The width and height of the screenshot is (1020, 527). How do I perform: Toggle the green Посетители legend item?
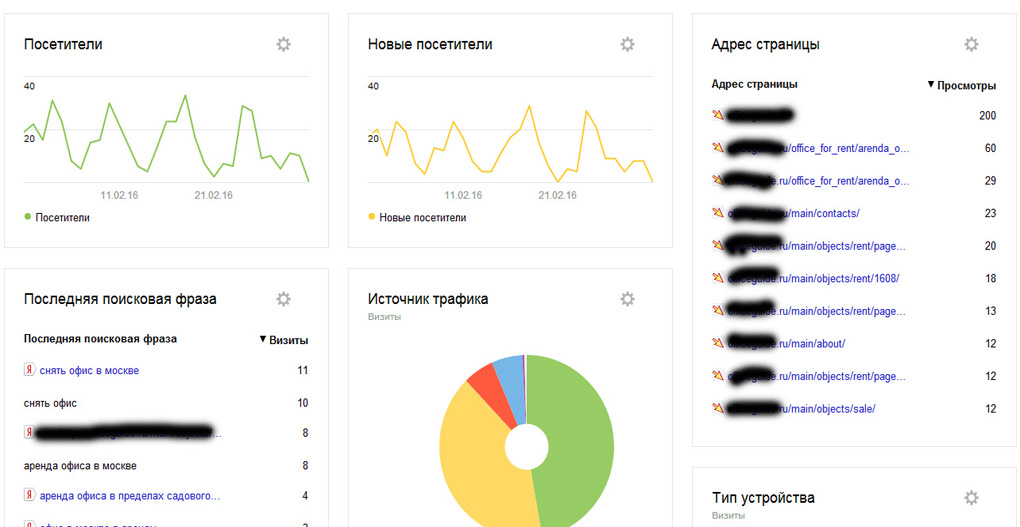tap(57, 217)
